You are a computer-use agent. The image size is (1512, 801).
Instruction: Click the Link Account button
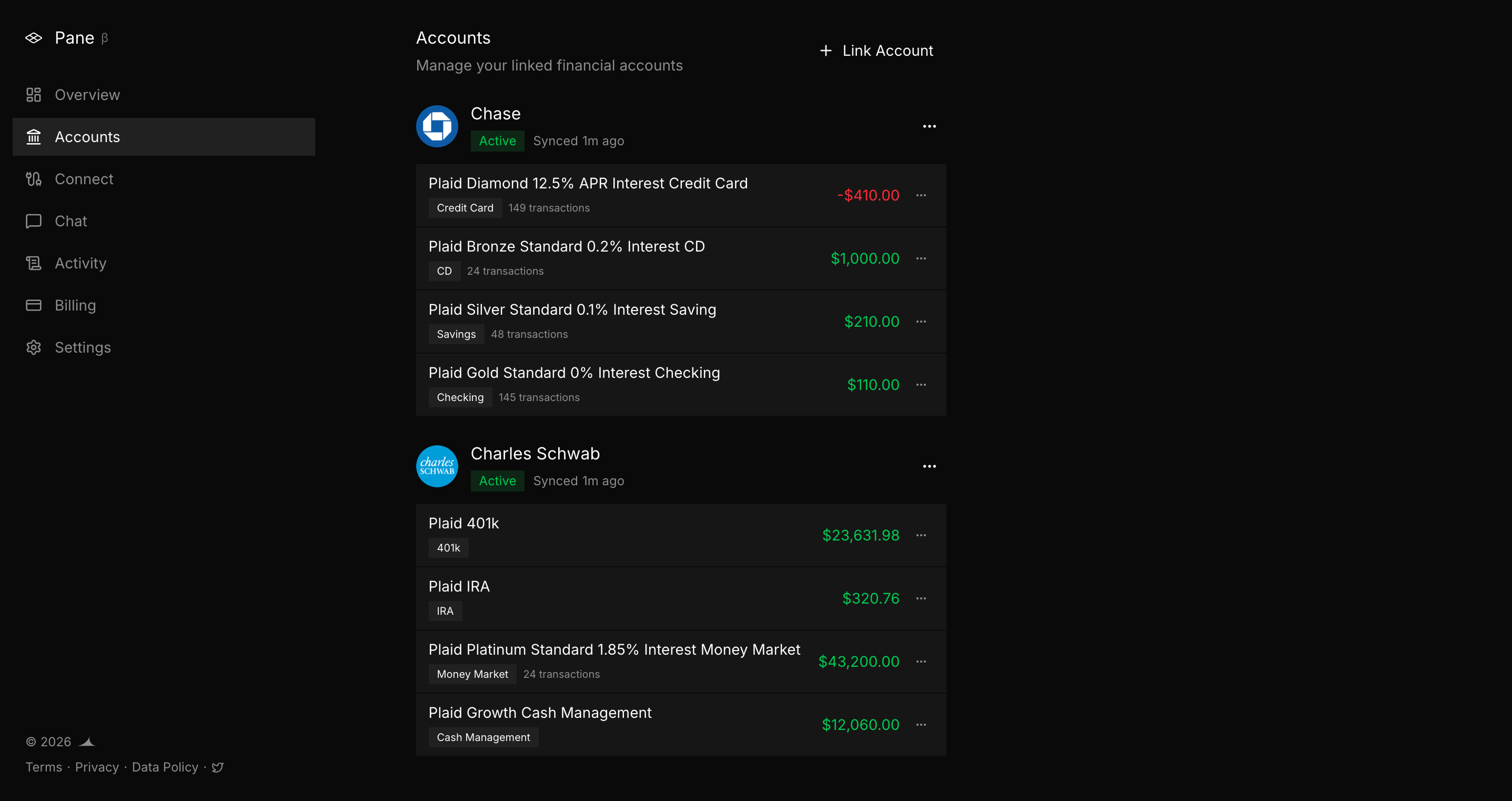point(876,51)
